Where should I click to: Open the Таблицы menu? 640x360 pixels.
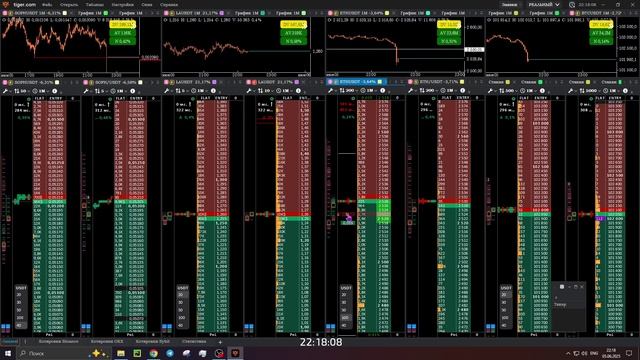[x=95, y=4]
